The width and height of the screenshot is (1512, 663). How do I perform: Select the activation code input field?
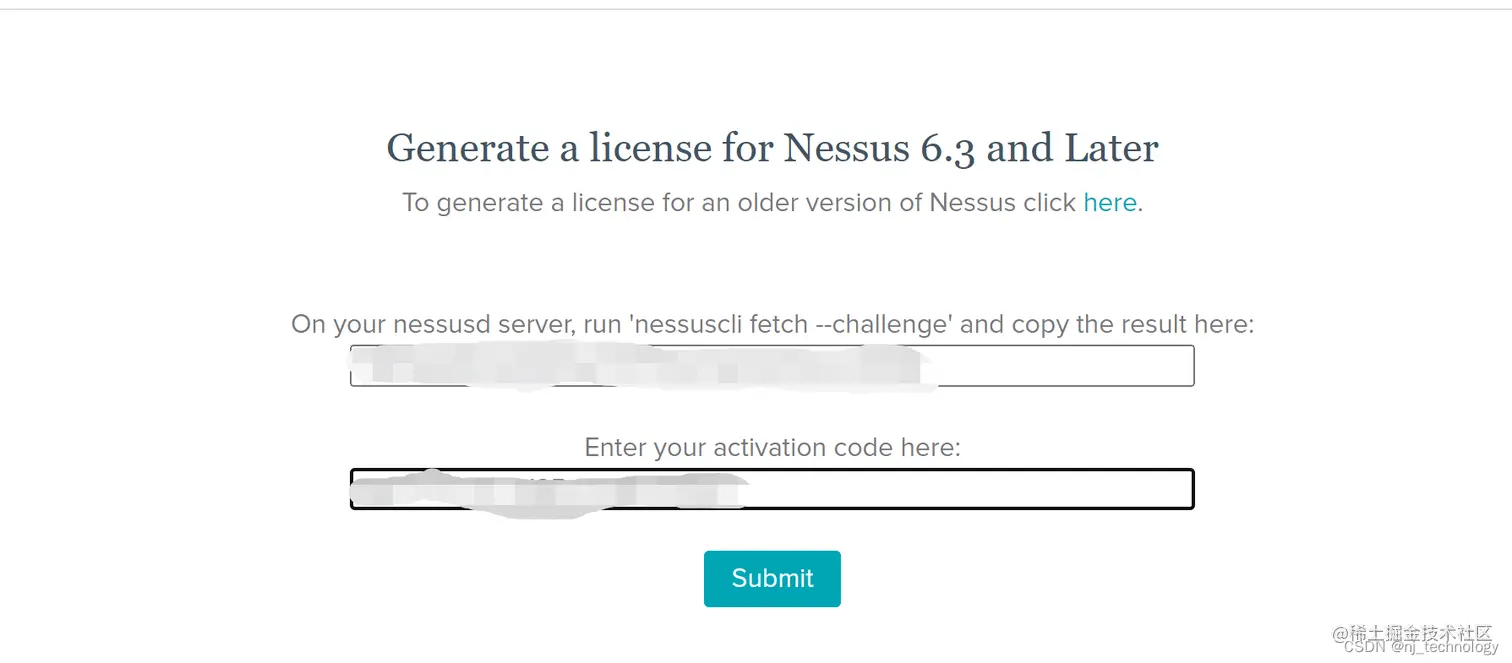[770, 489]
